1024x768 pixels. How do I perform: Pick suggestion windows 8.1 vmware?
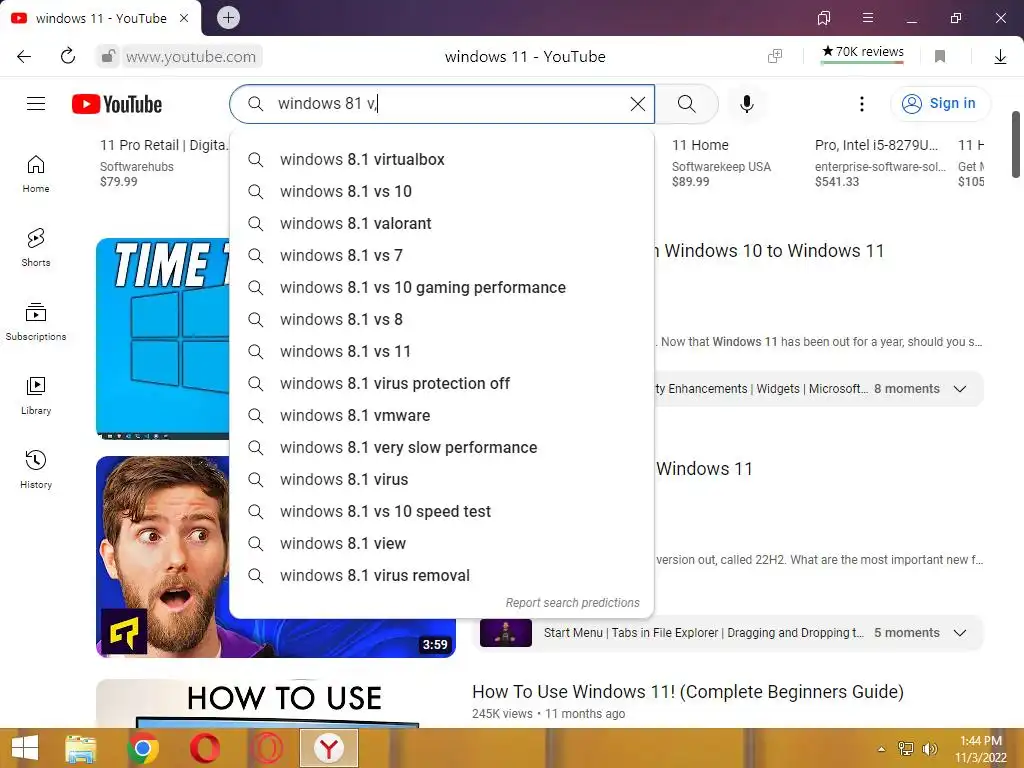(441, 415)
